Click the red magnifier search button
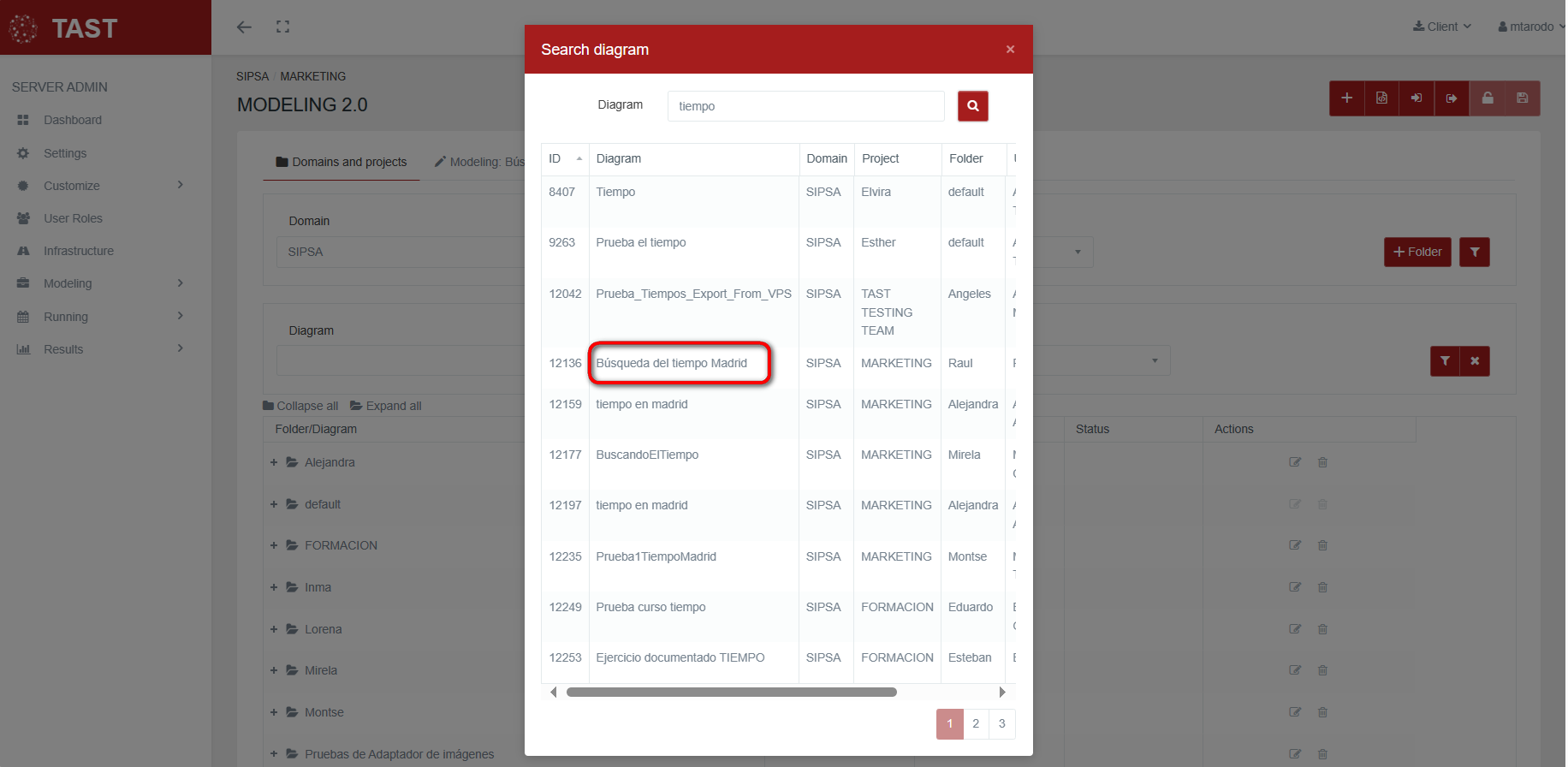Image resolution: width=1568 pixels, height=767 pixels. [972, 106]
